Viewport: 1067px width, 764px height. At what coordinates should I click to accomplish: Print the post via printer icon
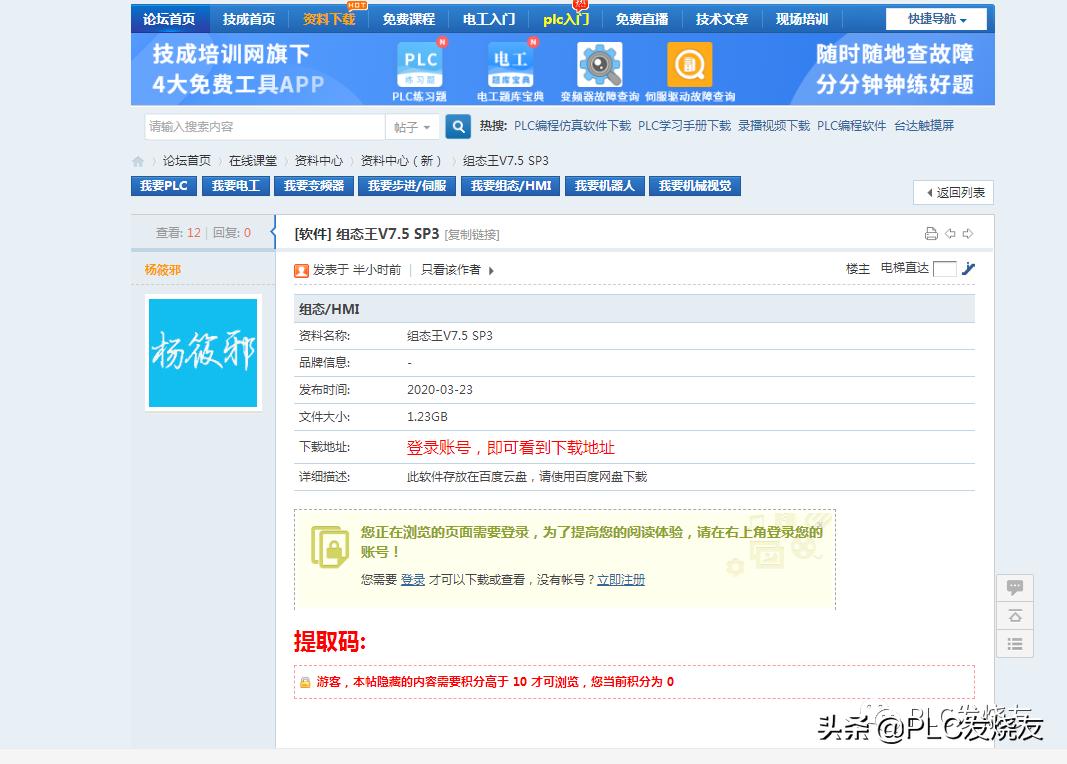[x=933, y=234]
